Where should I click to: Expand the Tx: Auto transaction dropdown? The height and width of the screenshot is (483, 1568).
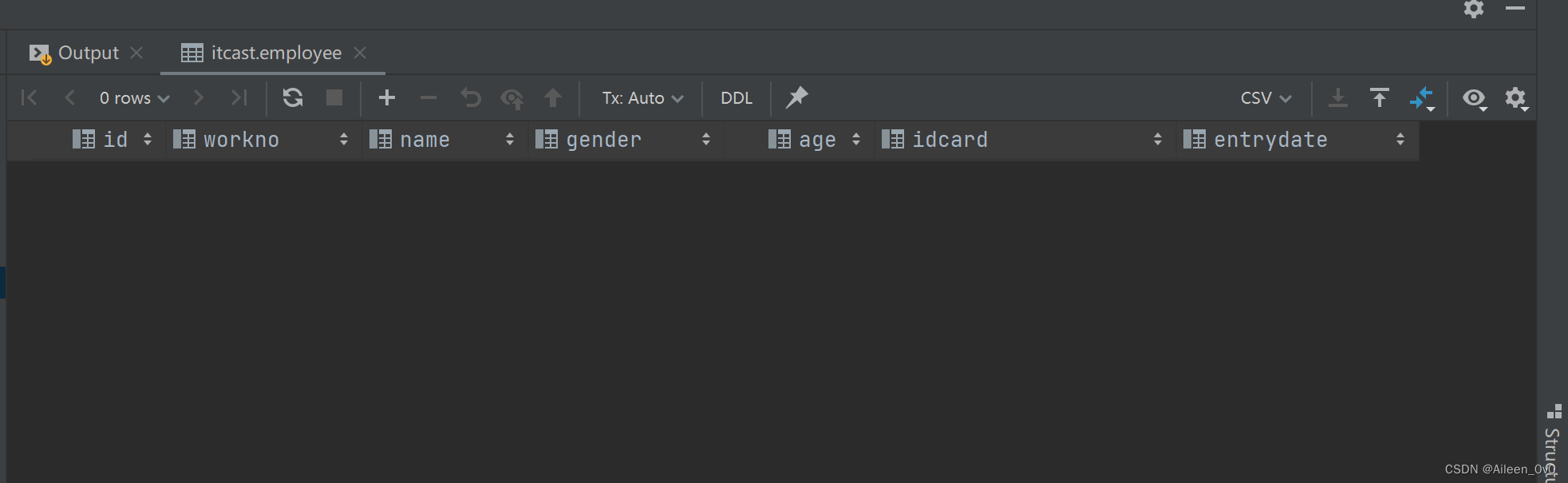point(642,97)
